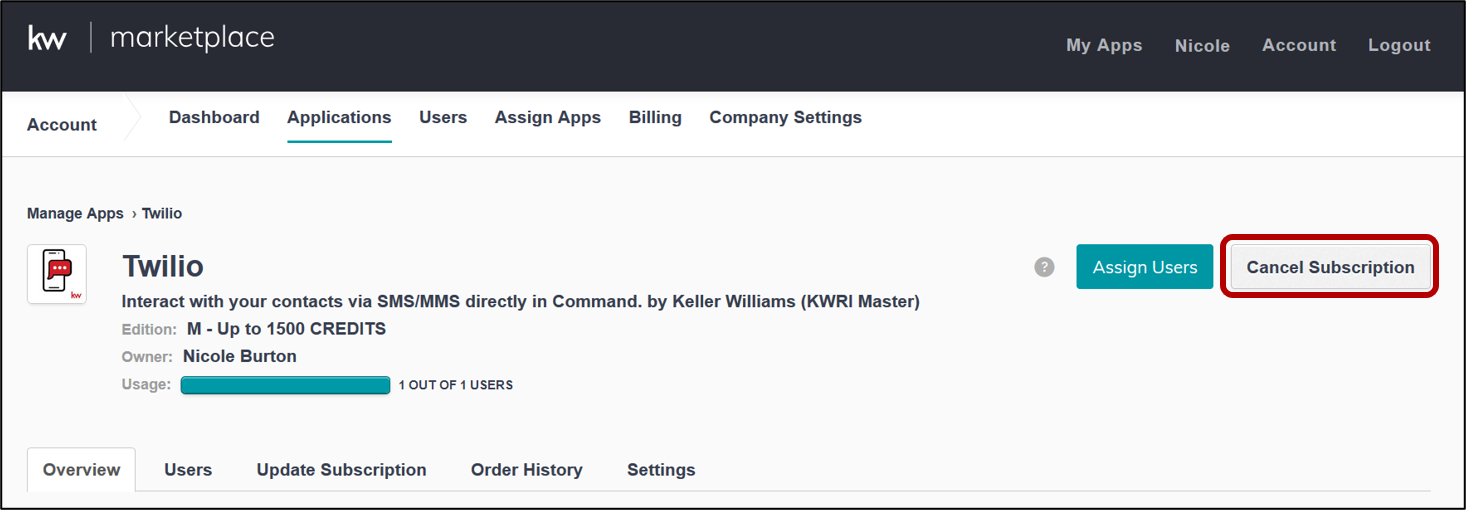Open the Billing section
This screenshot has height=510, width=1466.
[655, 117]
